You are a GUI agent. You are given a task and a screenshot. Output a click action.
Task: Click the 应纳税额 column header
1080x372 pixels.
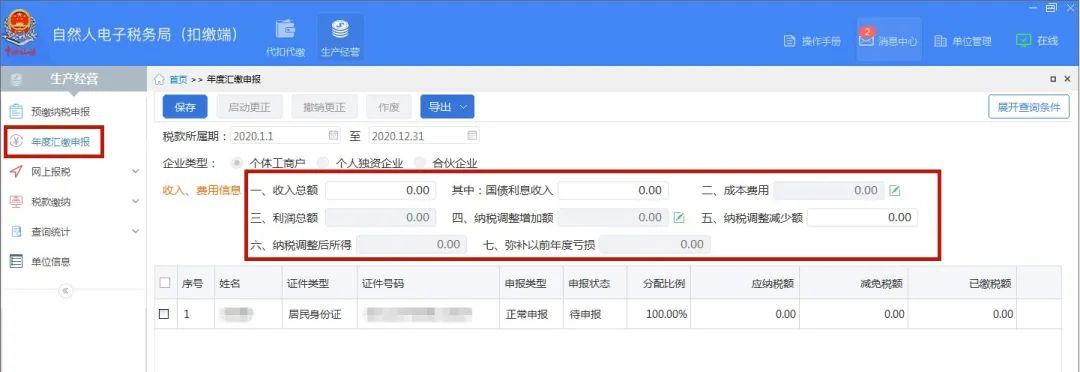pyautogui.click(x=746, y=282)
